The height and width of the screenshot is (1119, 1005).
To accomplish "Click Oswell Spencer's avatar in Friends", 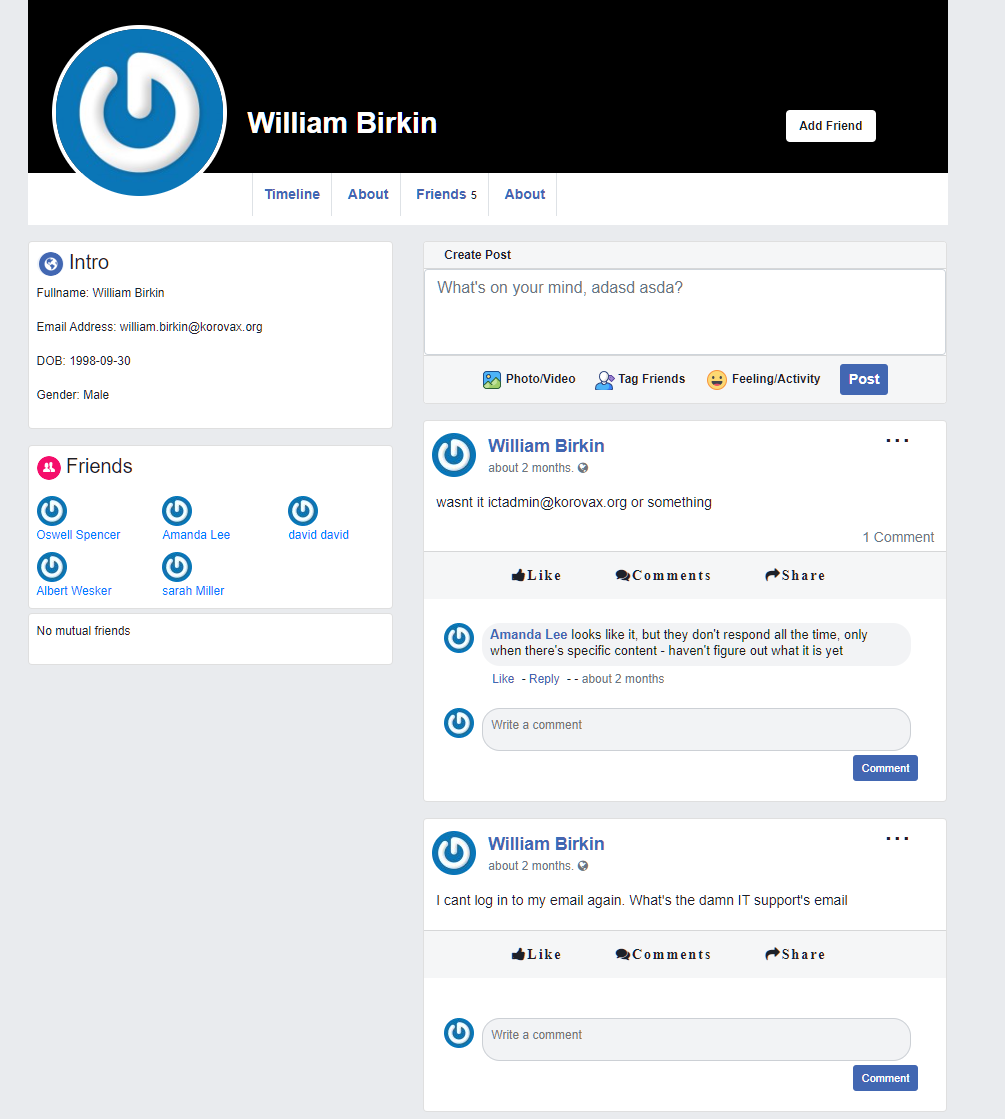I will [x=52, y=511].
